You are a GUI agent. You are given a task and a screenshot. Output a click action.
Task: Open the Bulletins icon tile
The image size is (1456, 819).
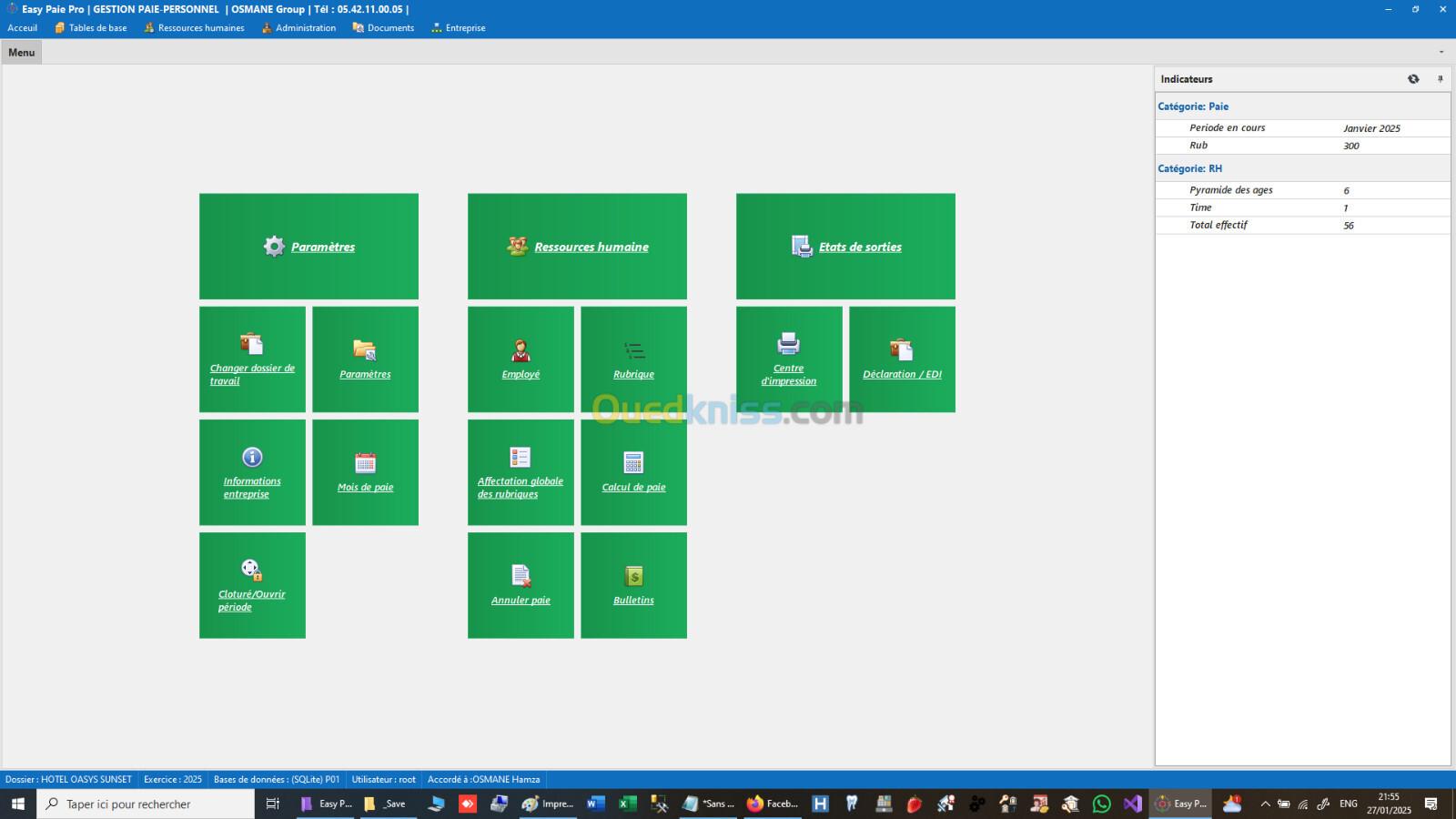click(633, 576)
